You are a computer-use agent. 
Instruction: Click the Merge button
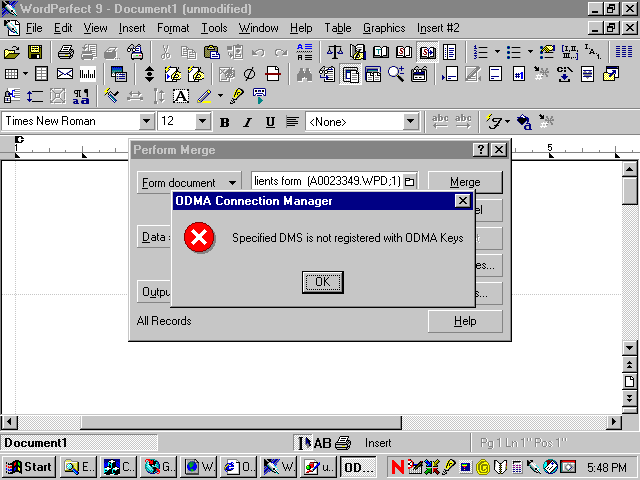(464, 182)
